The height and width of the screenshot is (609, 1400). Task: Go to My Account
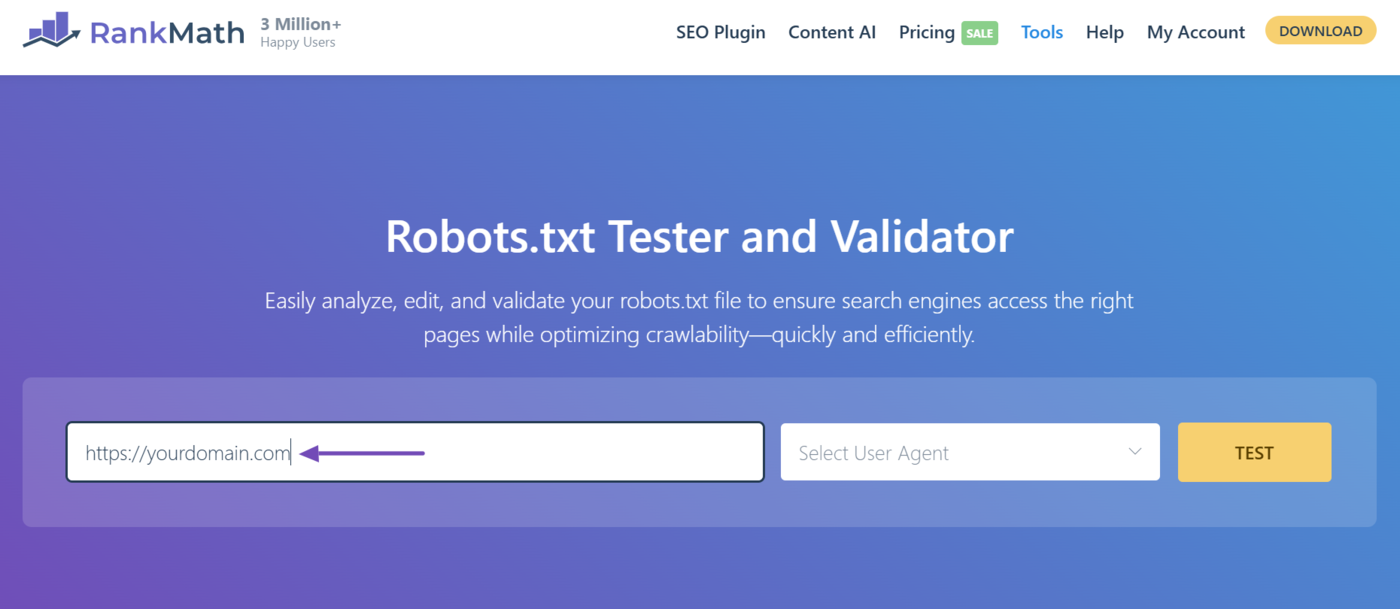click(x=1196, y=32)
